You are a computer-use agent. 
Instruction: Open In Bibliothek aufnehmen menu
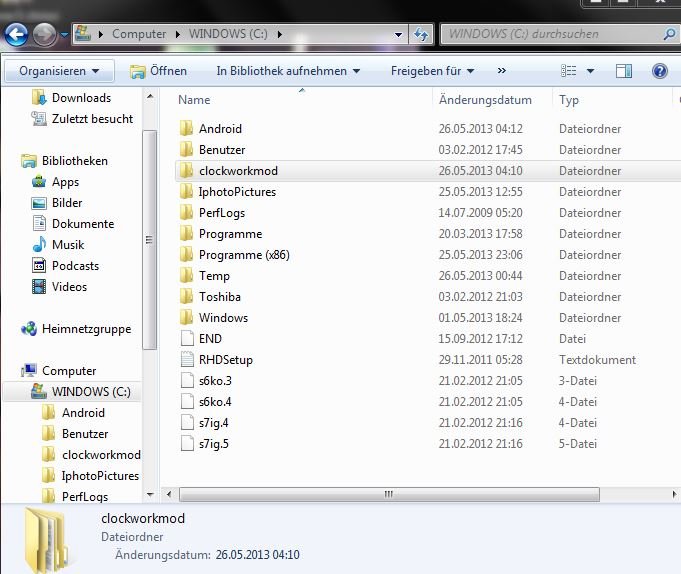(288, 71)
